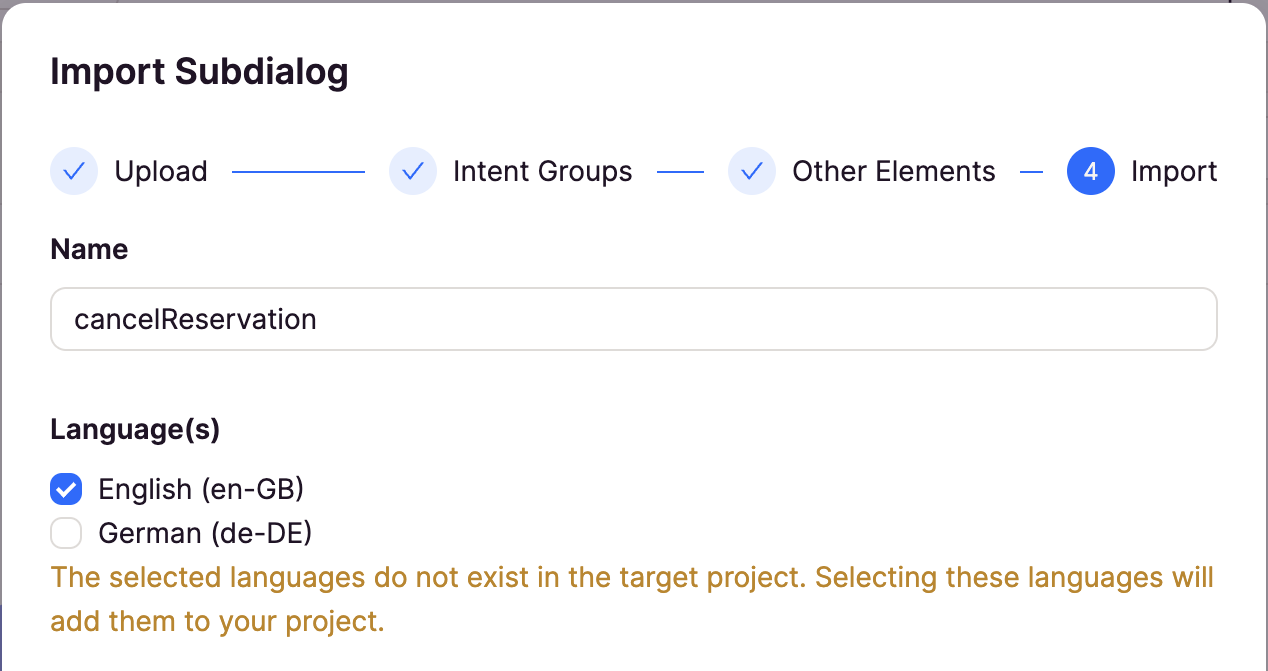Image resolution: width=1268 pixels, height=671 pixels.
Task: Select the Import step label
Action: tap(1174, 171)
